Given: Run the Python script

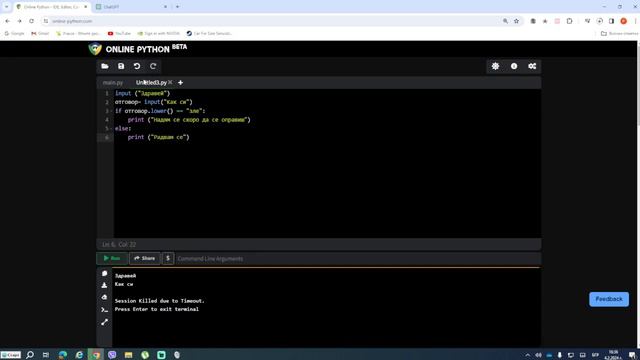Looking at the screenshot, I should pyautogui.click(x=112, y=258).
